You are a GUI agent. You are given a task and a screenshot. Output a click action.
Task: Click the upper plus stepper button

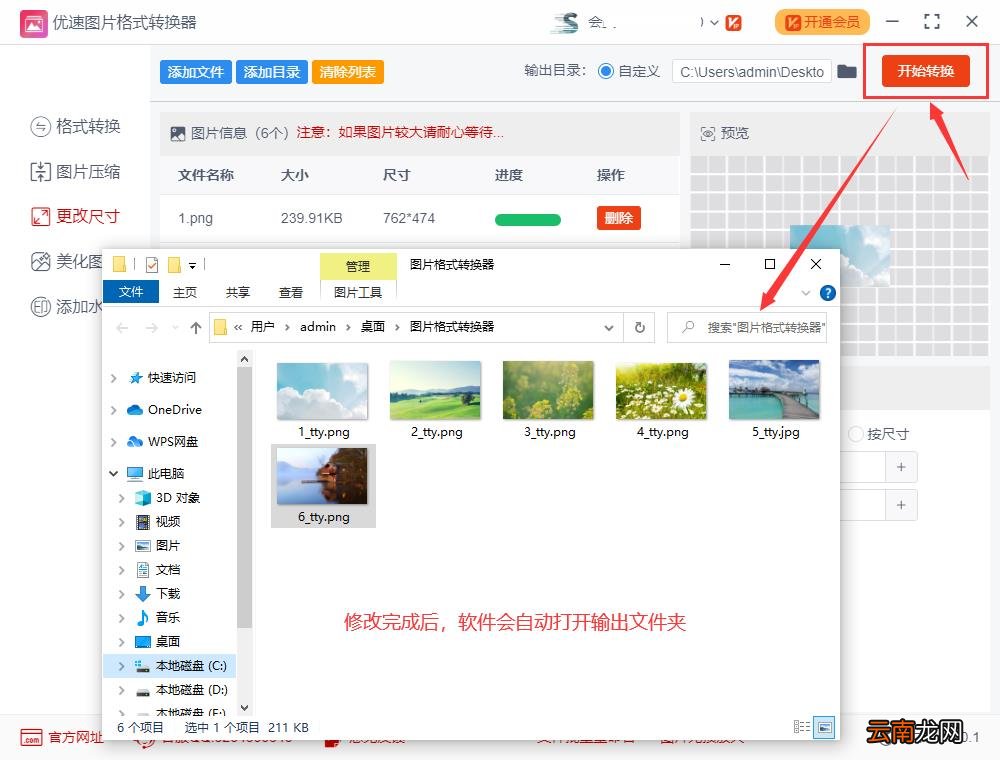coord(901,467)
